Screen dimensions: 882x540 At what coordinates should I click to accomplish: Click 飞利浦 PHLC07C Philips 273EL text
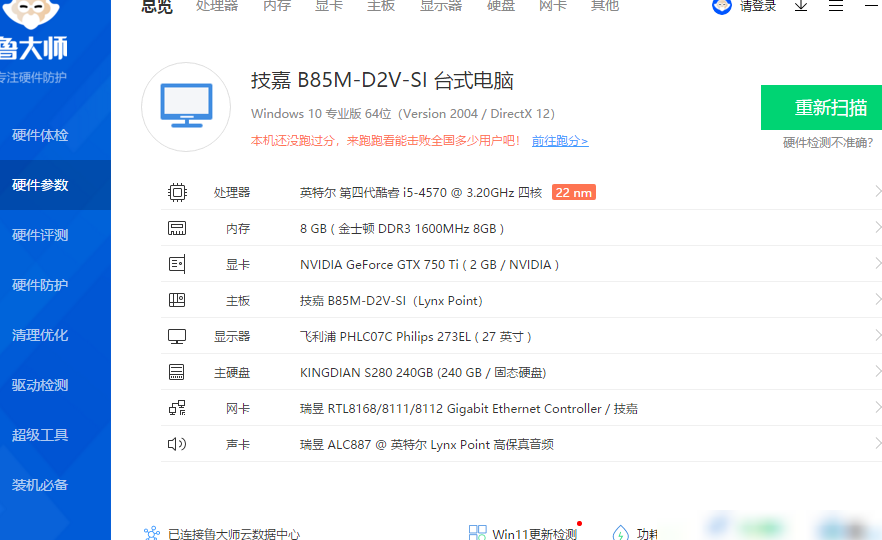click(416, 337)
